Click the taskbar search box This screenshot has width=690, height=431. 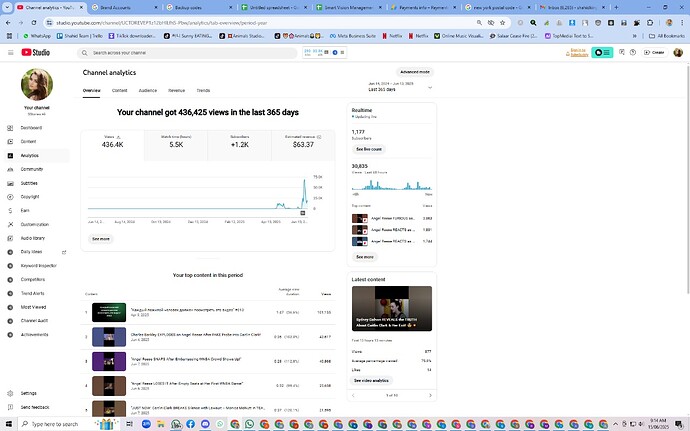point(55,424)
